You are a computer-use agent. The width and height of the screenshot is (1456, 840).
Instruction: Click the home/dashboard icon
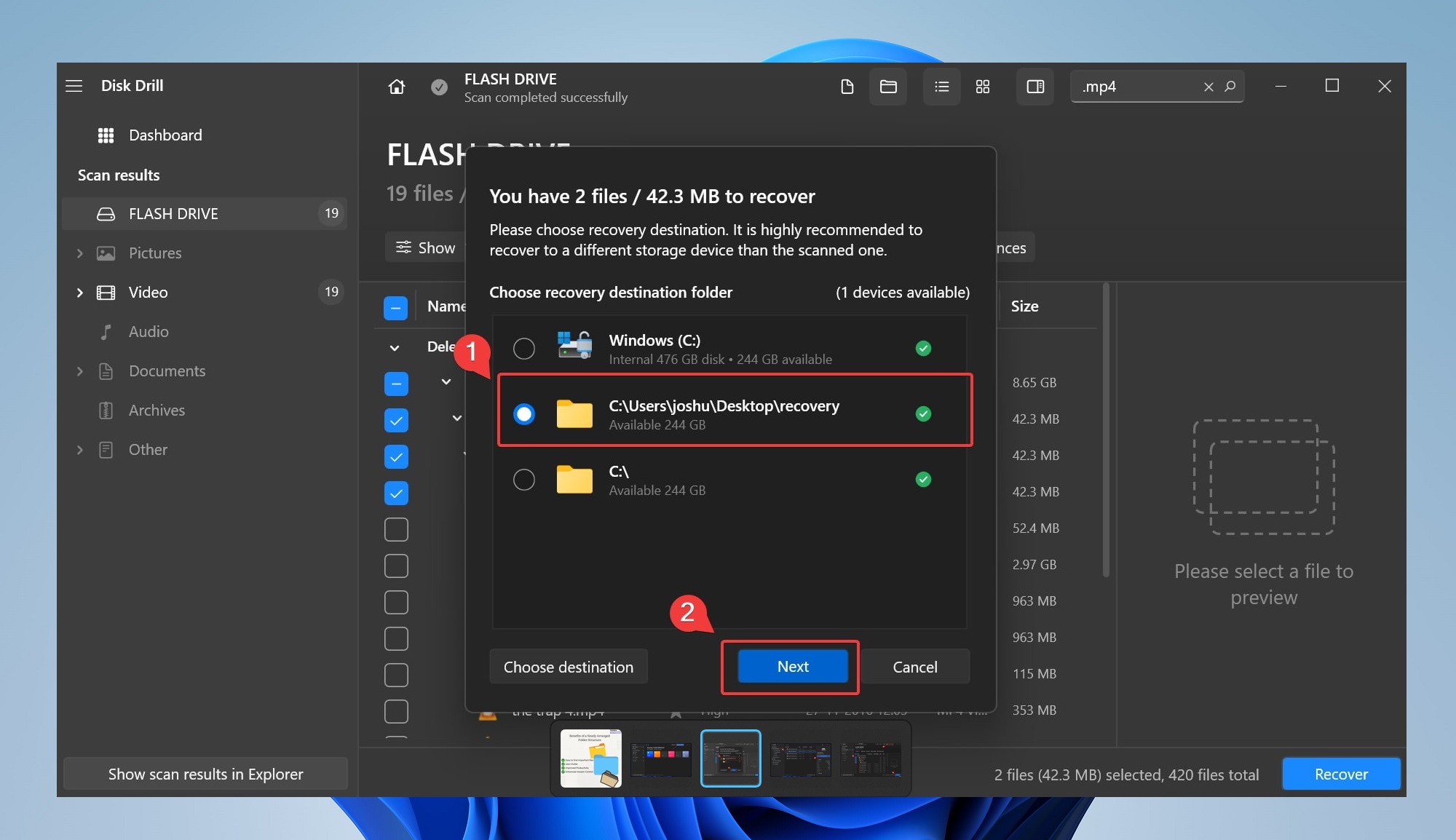397,87
